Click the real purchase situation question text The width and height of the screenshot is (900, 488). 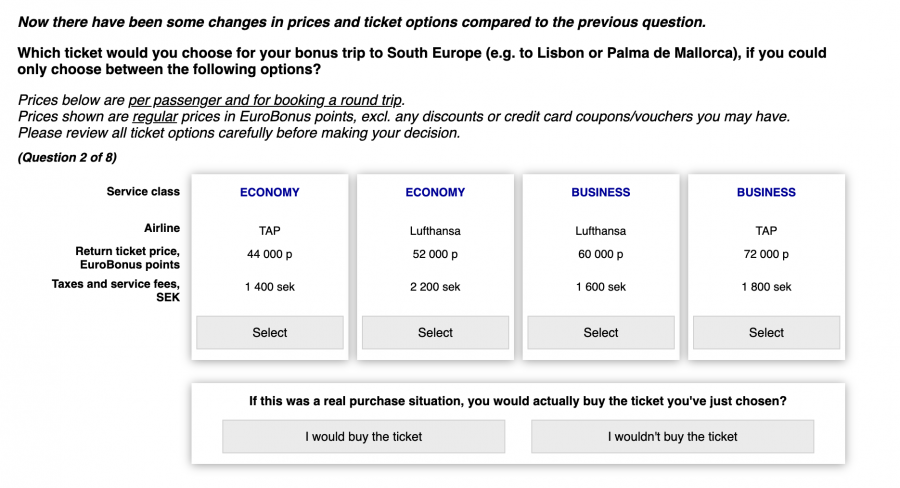pyautogui.click(x=517, y=401)
